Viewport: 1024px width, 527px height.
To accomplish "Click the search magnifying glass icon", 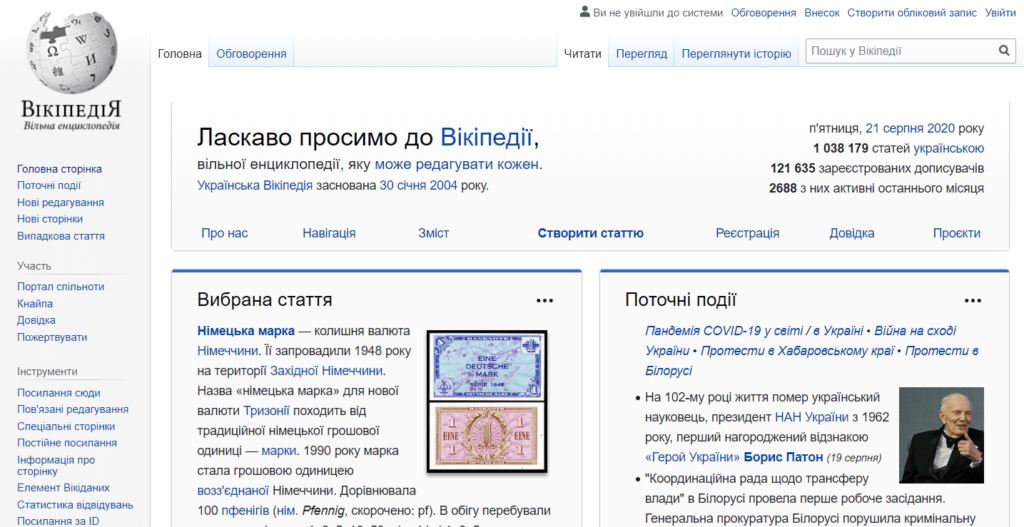I will click(1003, 51).
